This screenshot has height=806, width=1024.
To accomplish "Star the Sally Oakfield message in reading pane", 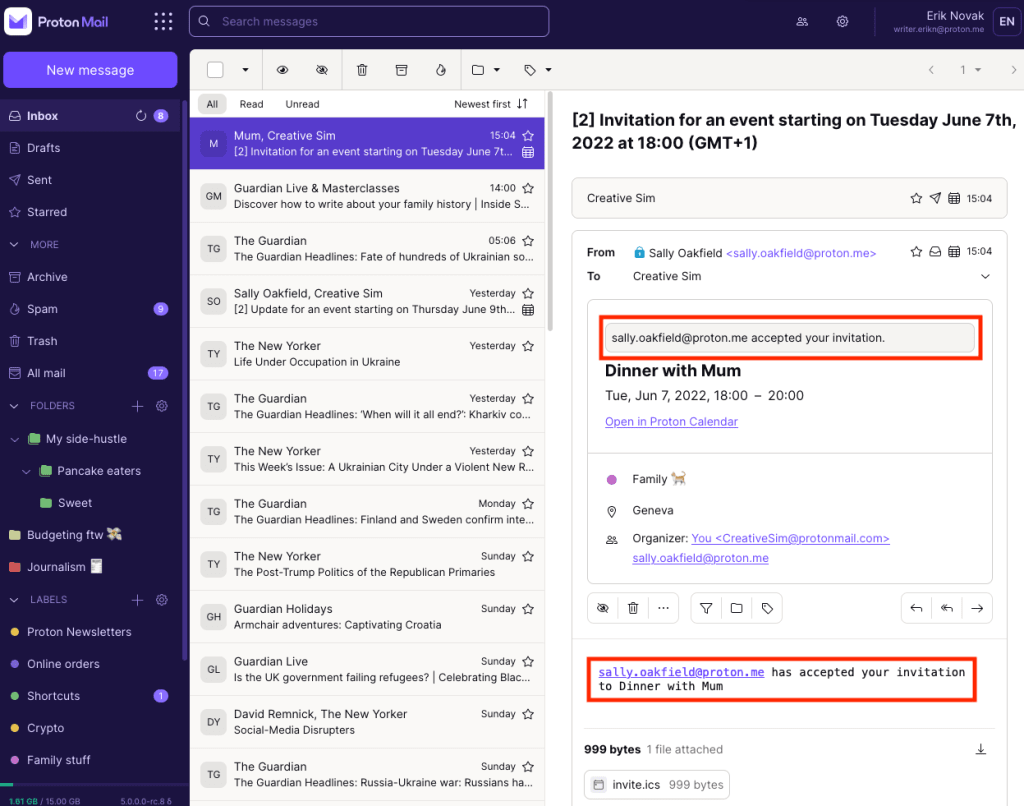I will pyautogui.click(x=916, y=251).
